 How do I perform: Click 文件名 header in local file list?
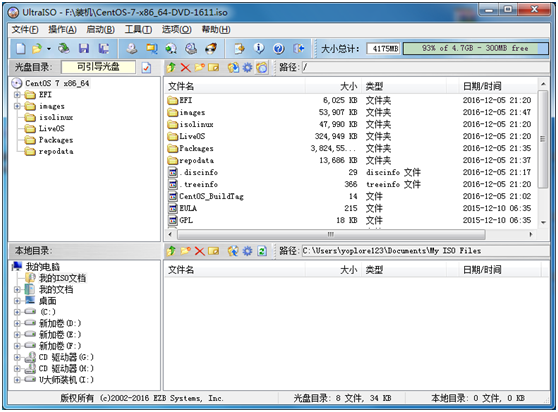235,270
